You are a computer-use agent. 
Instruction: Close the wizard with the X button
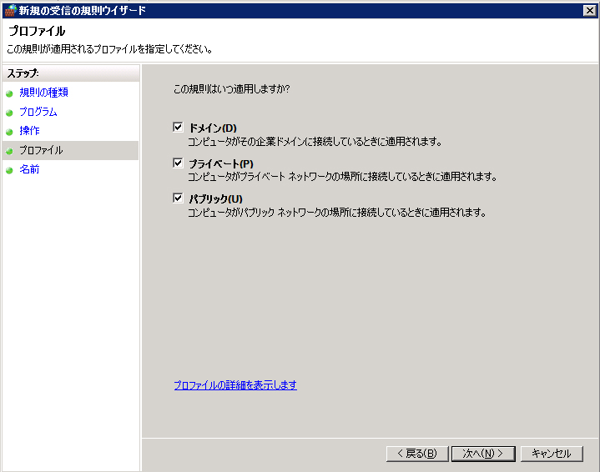point(590,10)
